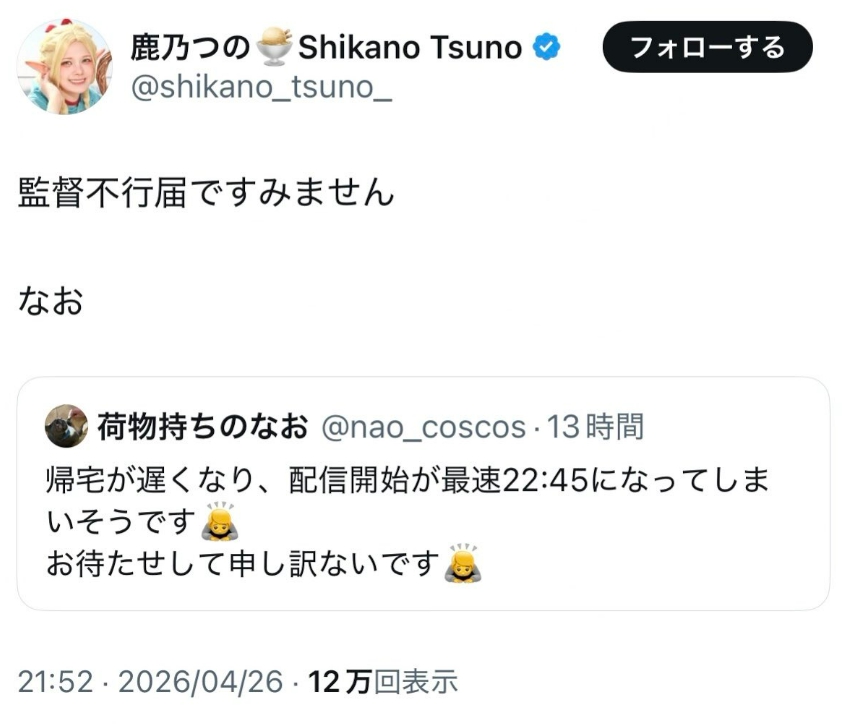Click the quoted author name 荷物持ちのなお
Viewport: 848px width, 724px height.
[x=203, y=427]
